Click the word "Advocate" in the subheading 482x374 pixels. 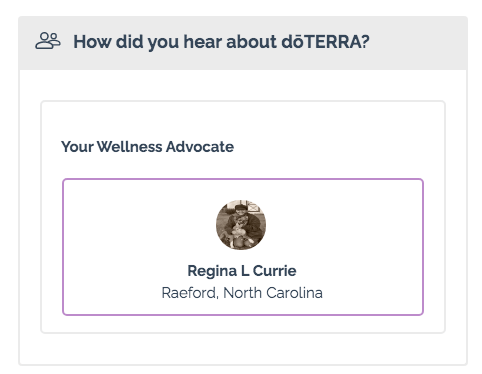(x=200, y=147)
